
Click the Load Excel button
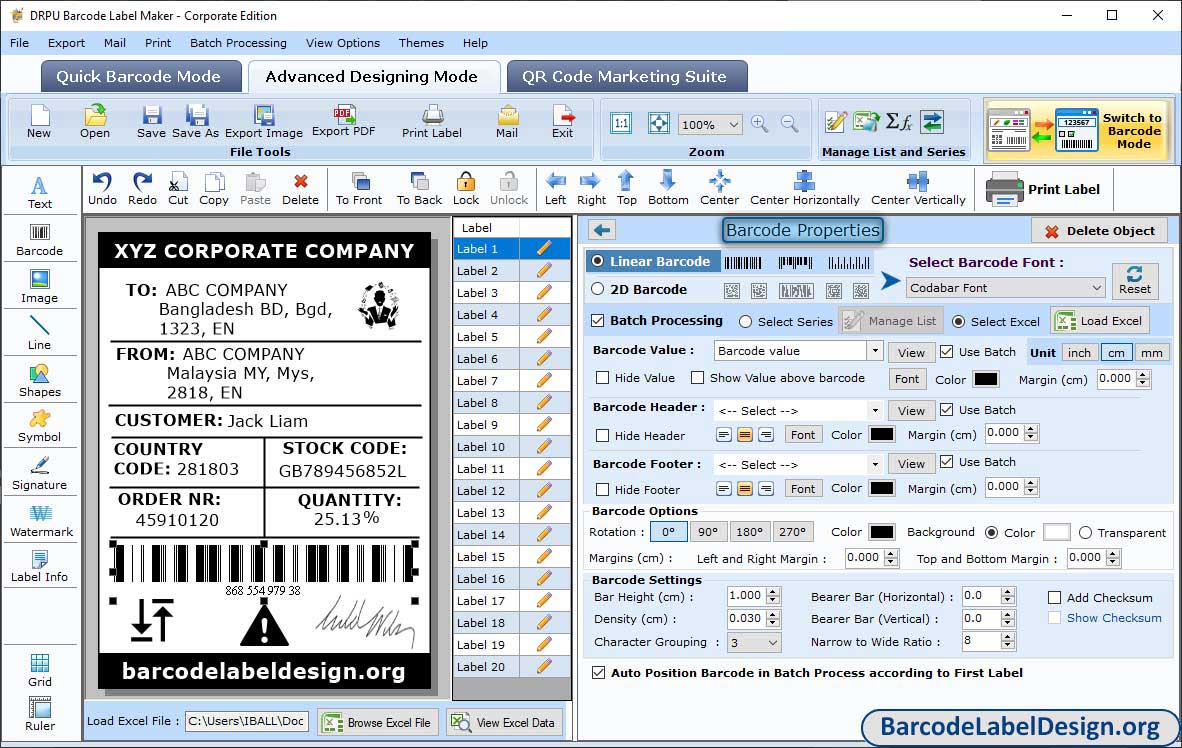tap(1101, 320)
